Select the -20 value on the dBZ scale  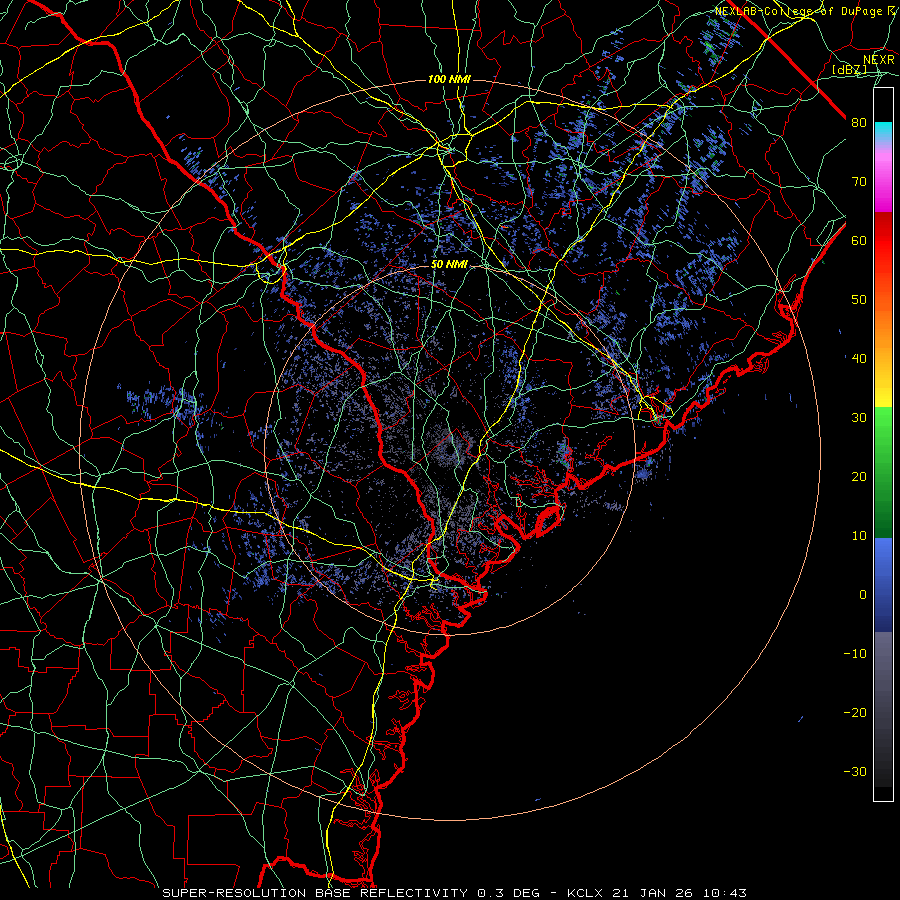pos(855,712)
